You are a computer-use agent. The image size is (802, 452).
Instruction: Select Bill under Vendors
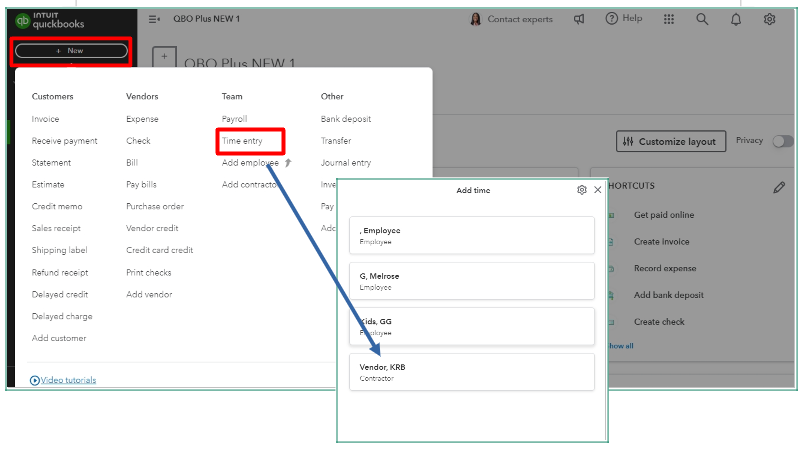click(132, 163)
